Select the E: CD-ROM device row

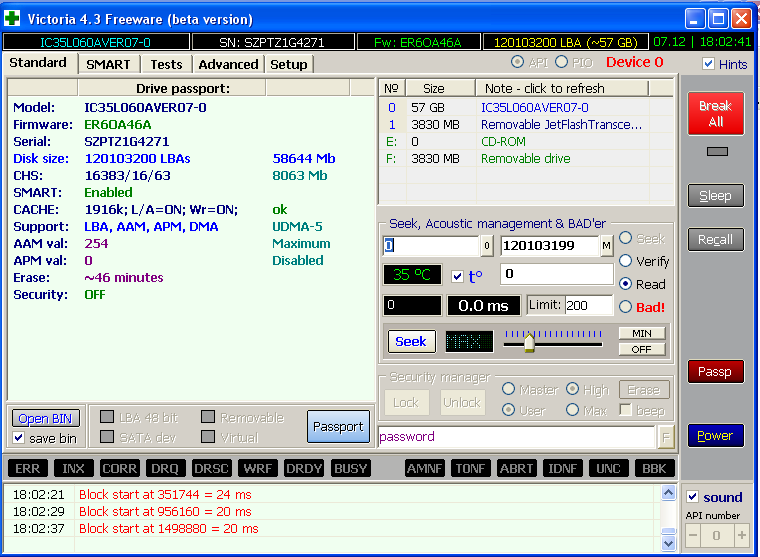coord(526,142)
